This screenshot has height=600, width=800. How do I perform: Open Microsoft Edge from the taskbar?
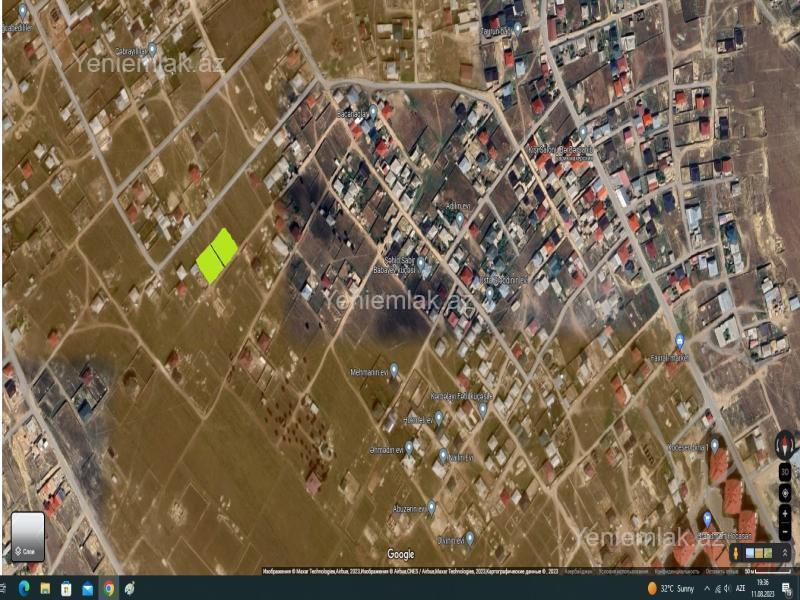[24, 588]
